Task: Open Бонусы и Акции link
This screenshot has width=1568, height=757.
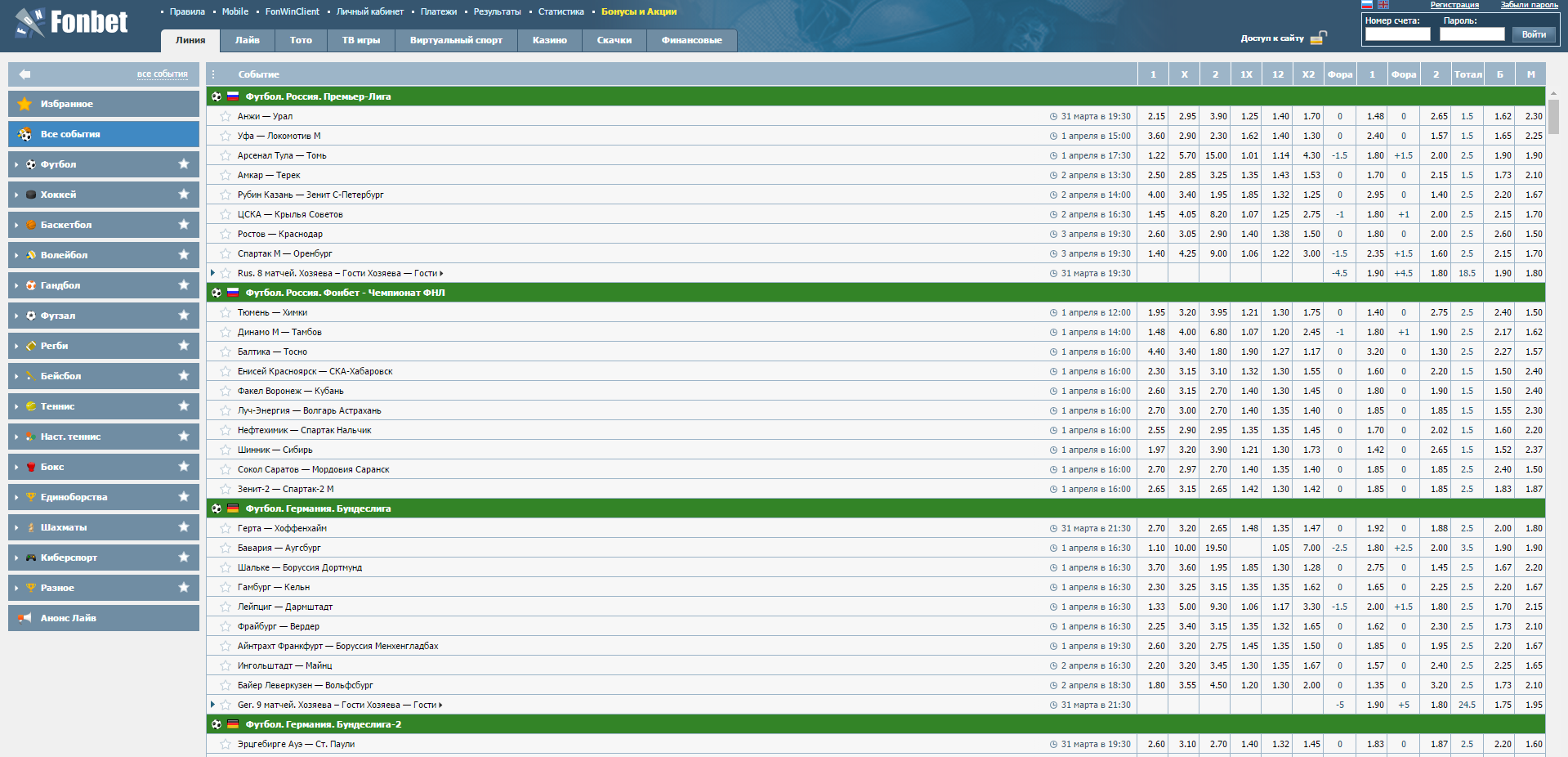Action: [639, 11]
